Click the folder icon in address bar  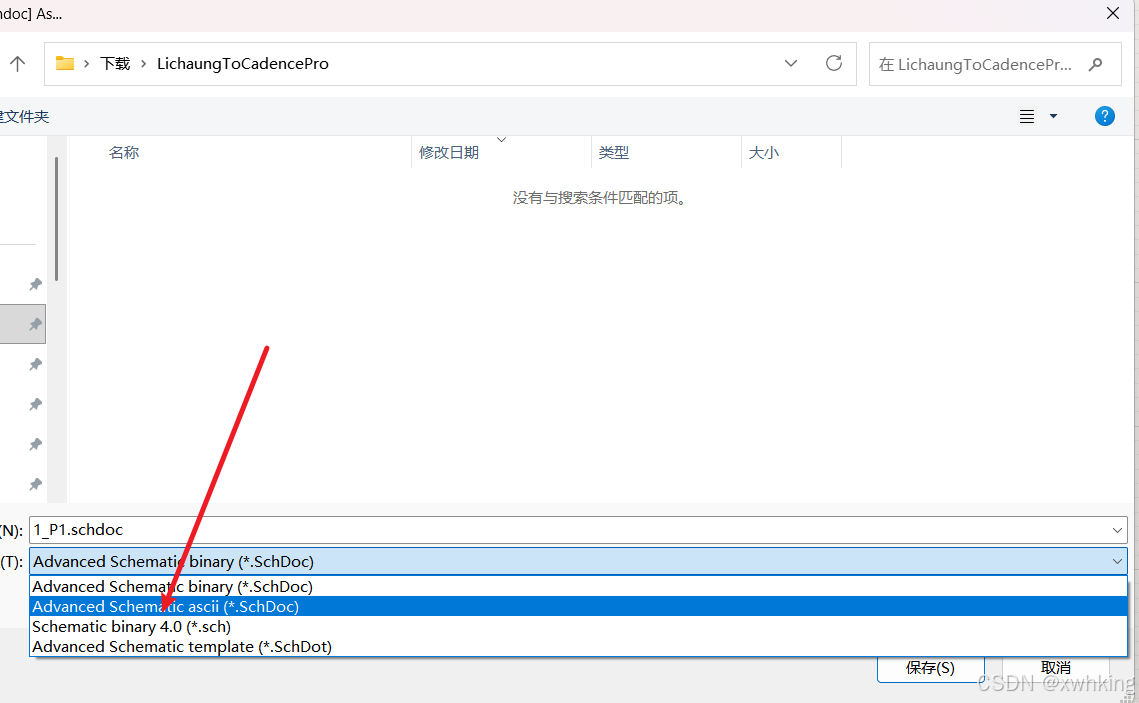[65, 63]
